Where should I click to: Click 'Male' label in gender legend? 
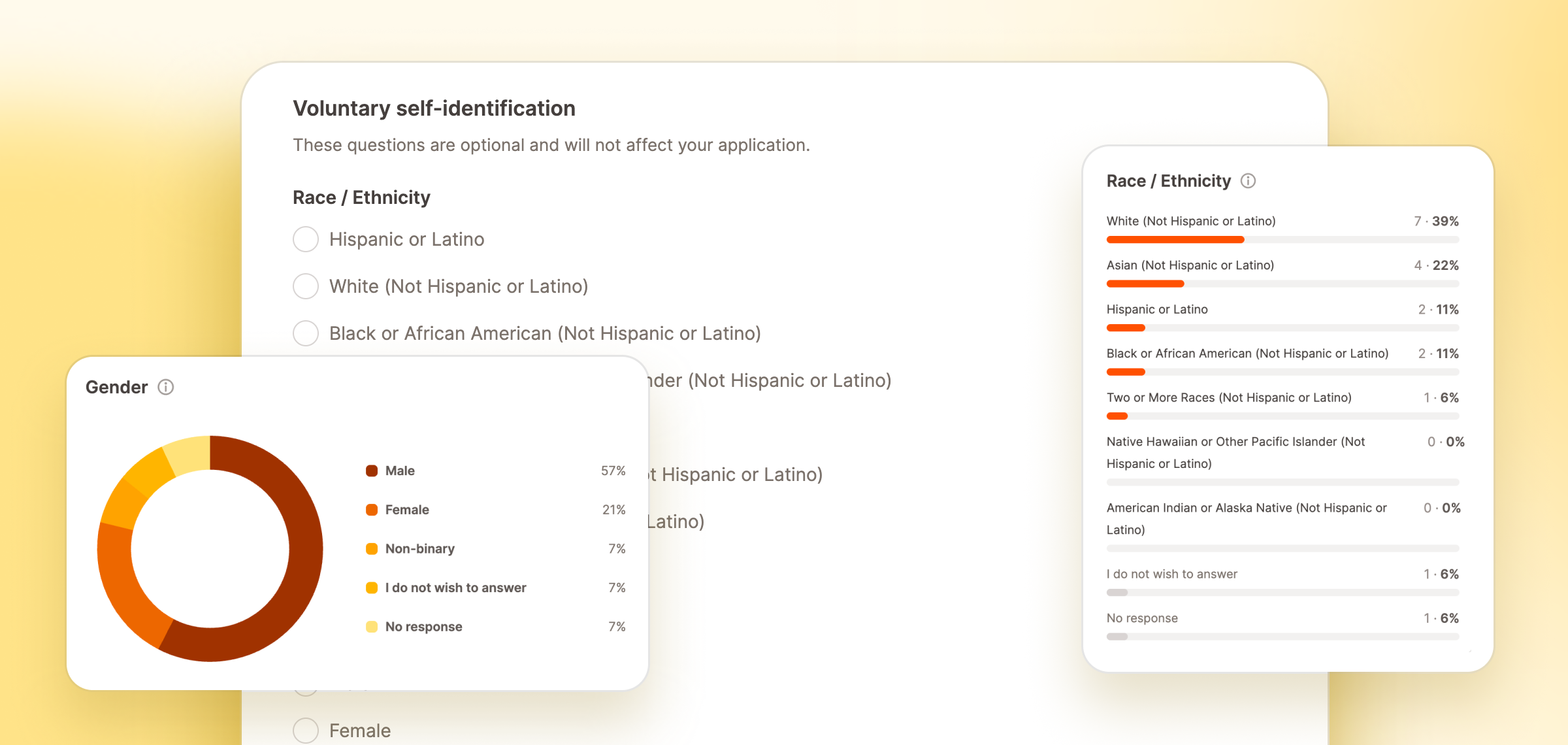[400, 471]
